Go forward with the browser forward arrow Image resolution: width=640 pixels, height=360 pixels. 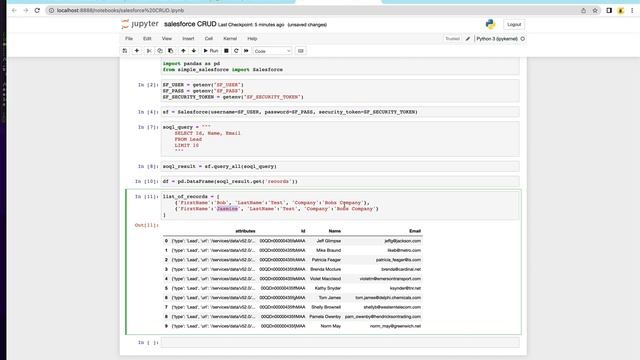coord(26,10)
